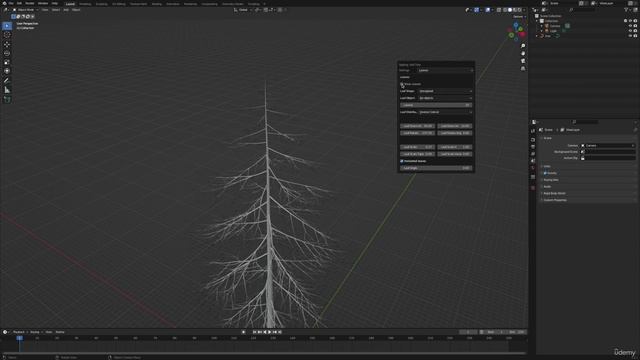Screen dimensions: 640x360
Task: Expand the Rigid Body World panel
Action: click(554, 193)
